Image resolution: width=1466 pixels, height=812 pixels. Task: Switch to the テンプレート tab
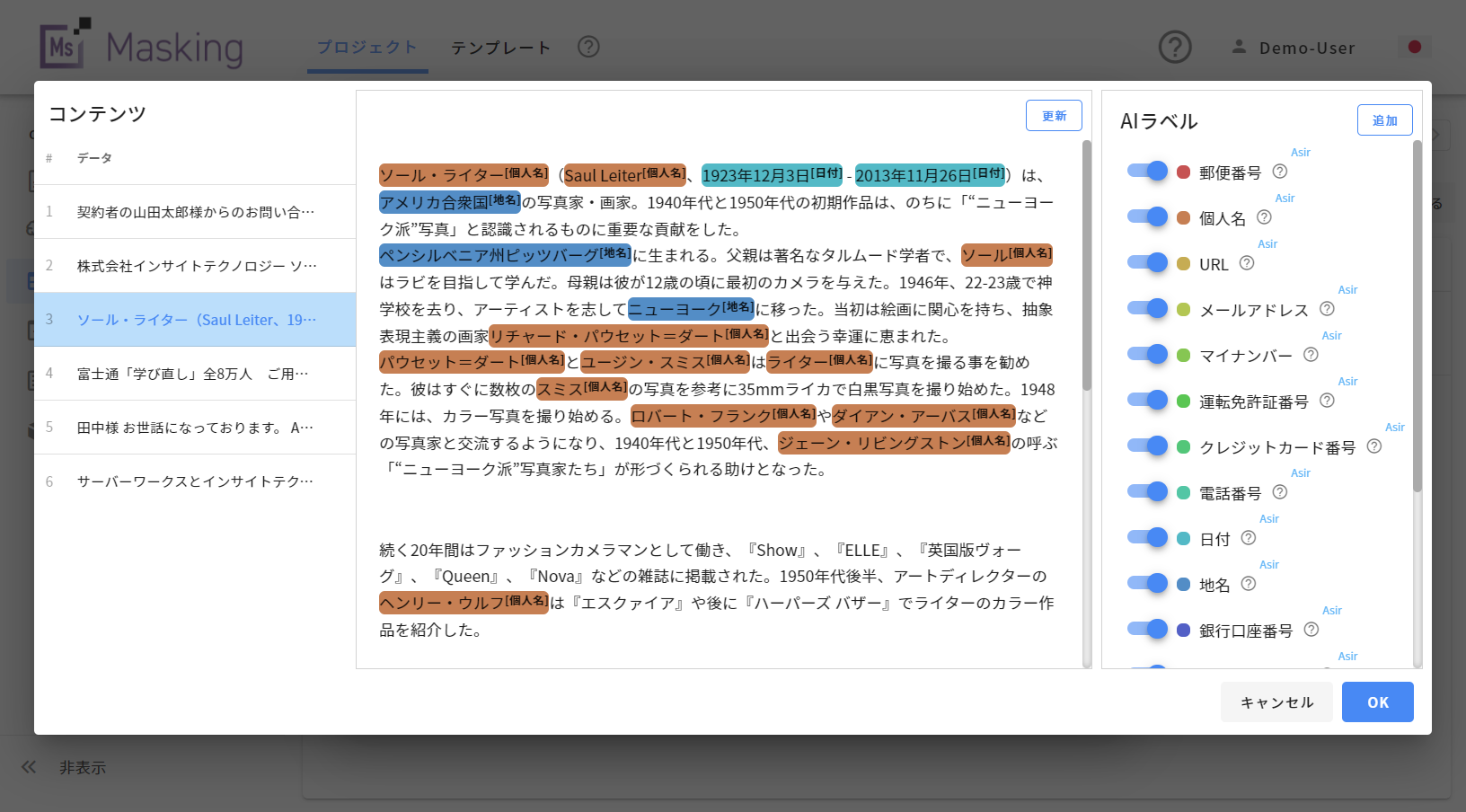[500, 48]
